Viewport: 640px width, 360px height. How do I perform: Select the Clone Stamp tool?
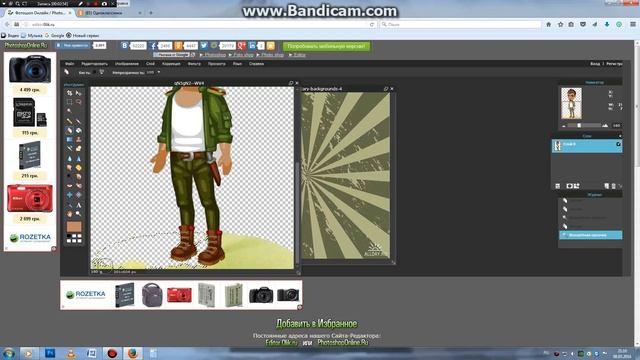[78, 140]
